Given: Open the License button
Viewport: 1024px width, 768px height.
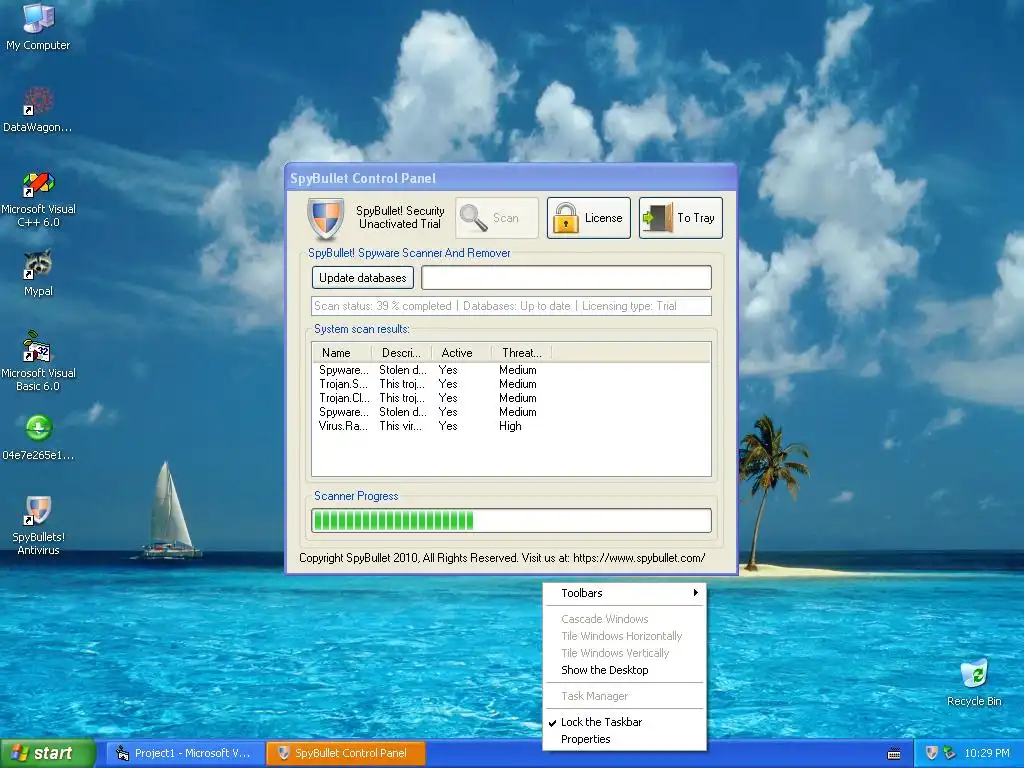Looking at the screenshot, I should click(588, 218).
